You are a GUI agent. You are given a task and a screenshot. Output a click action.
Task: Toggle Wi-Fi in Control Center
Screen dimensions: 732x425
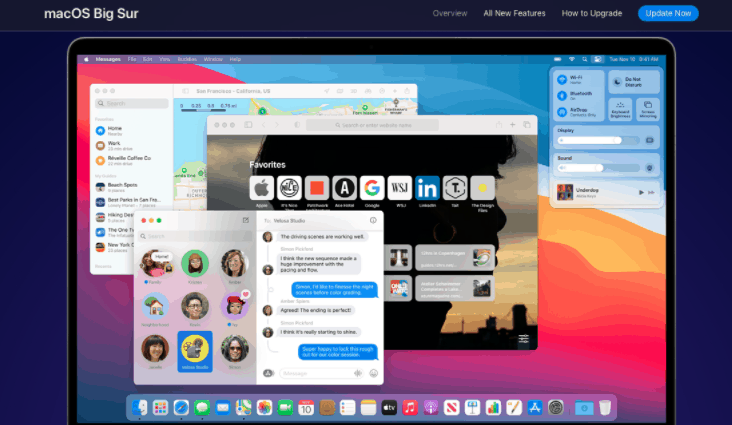point(562,80)
